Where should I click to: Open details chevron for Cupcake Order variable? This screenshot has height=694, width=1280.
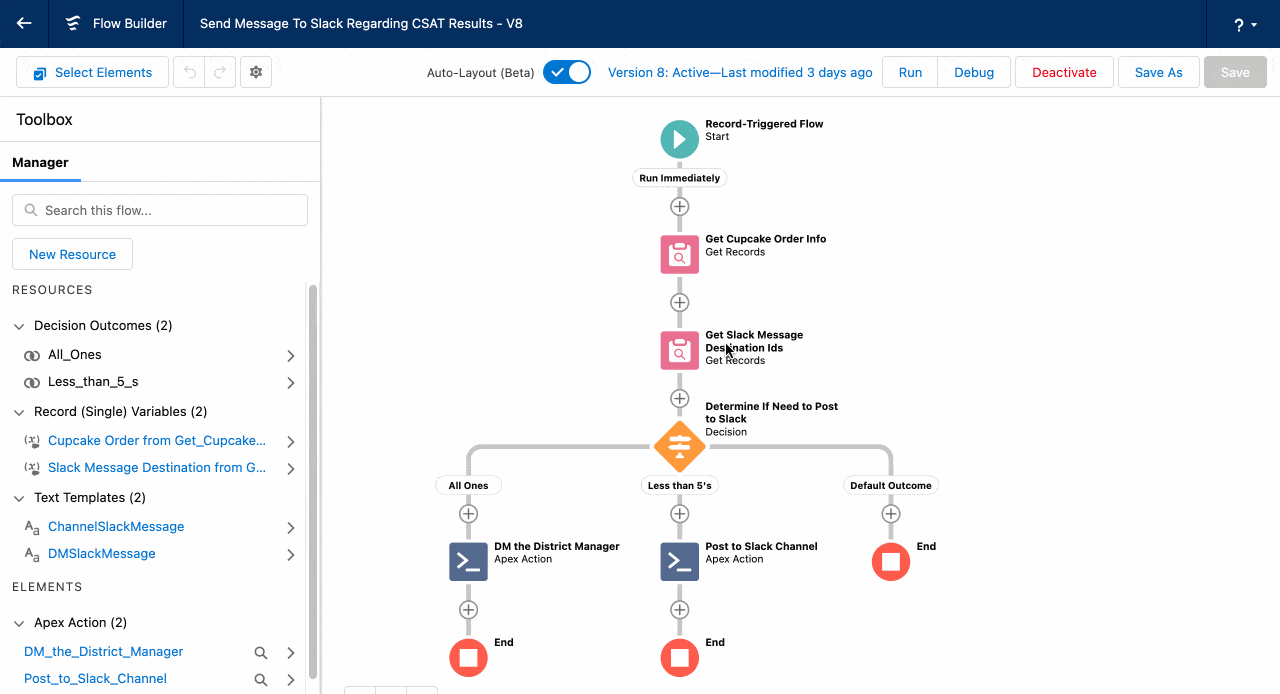[x=291, y=441]
